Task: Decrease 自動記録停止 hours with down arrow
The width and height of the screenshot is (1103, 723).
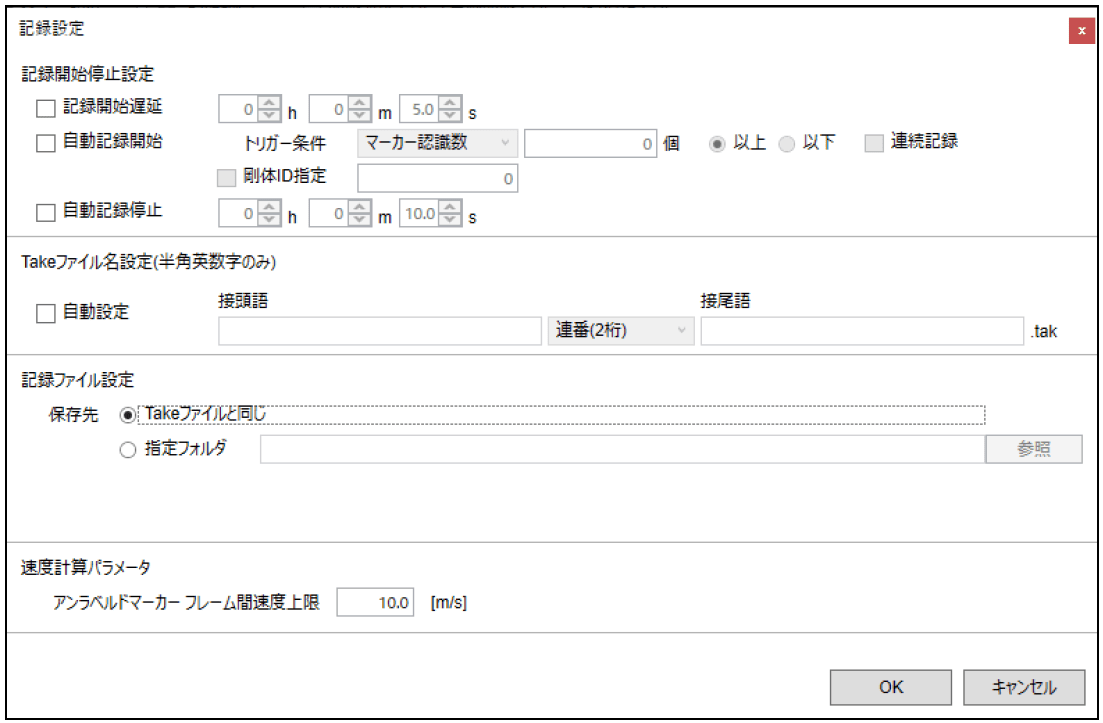Action: (269, 219)
